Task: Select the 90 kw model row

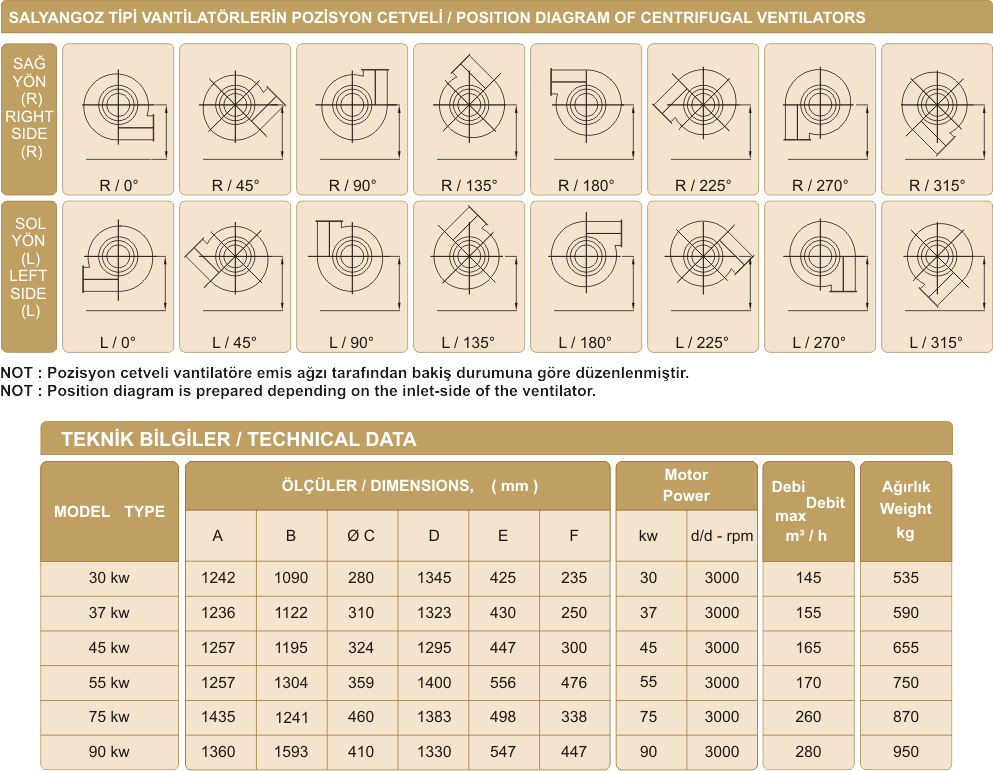Action: pyautogui.click(x=109, y=752)
